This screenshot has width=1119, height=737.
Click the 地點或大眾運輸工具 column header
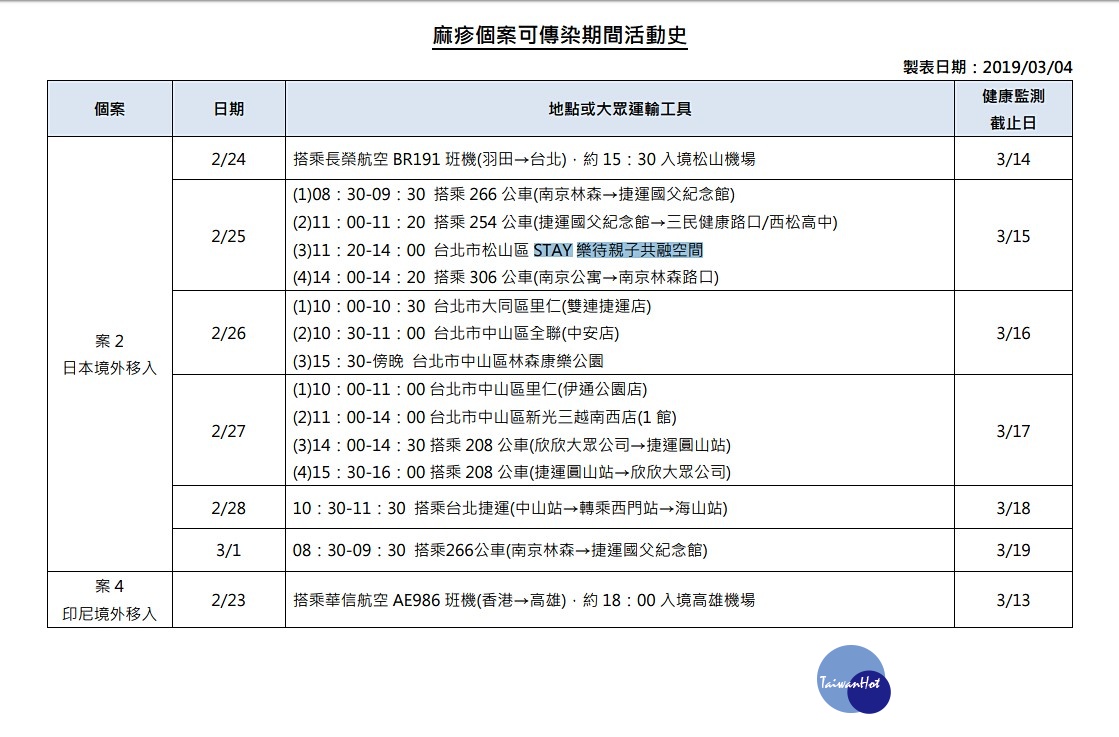coord(619,108)
